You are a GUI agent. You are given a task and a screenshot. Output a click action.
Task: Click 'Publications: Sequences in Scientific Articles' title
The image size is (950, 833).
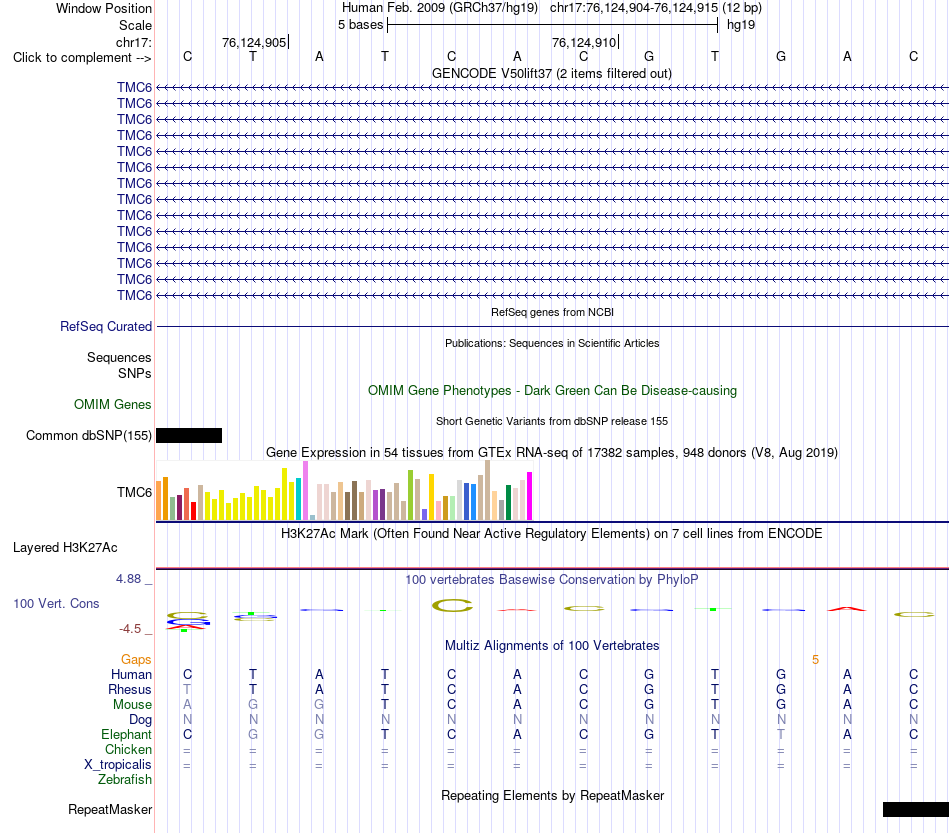click(552, 343)
